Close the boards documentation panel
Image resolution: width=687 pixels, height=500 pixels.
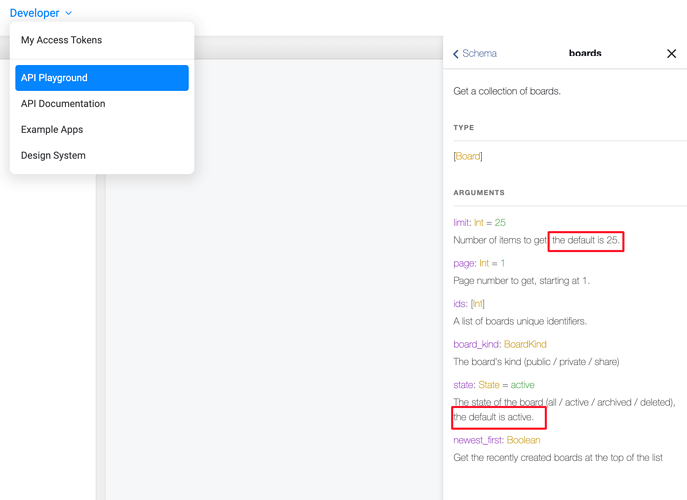tap(671, 53)
